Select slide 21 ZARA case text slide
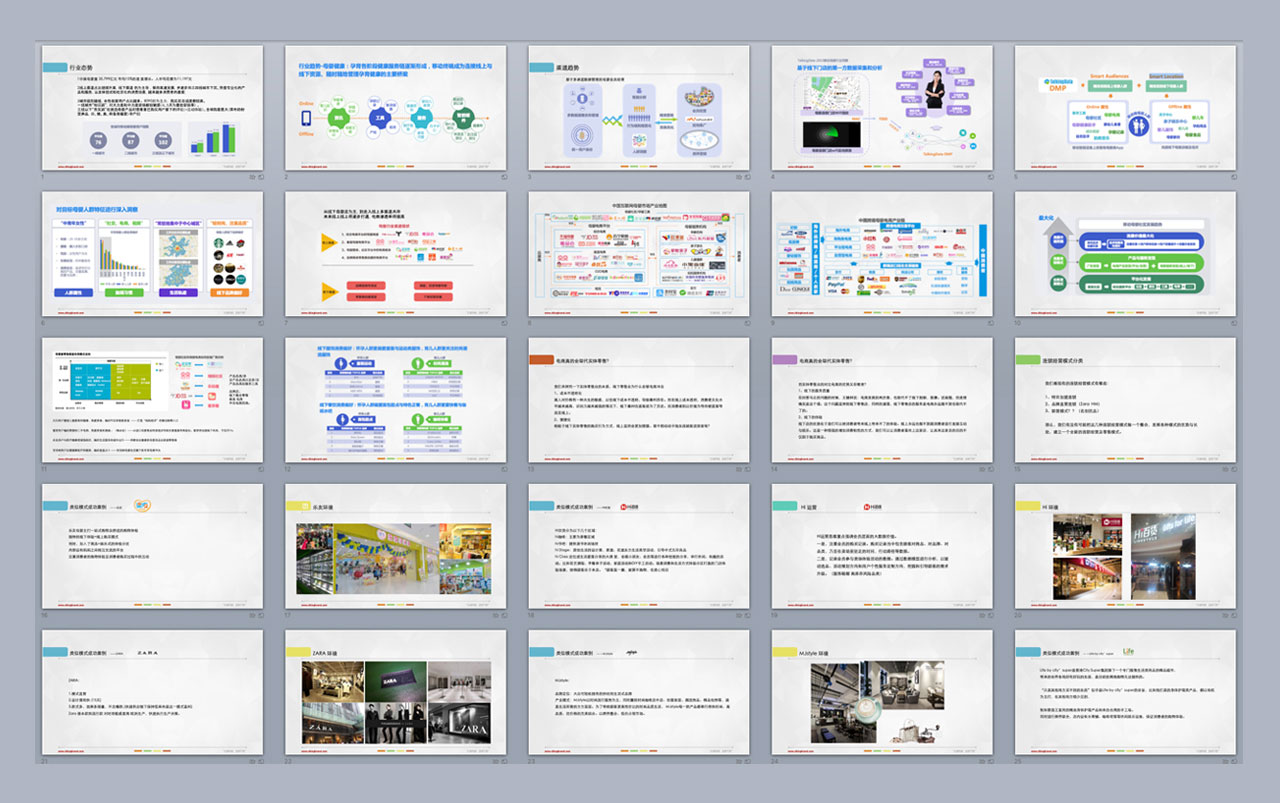 pos(152,692)
